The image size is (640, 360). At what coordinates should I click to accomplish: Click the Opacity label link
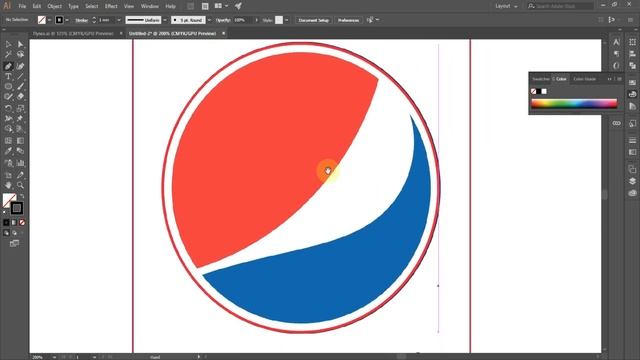point(223,20)
